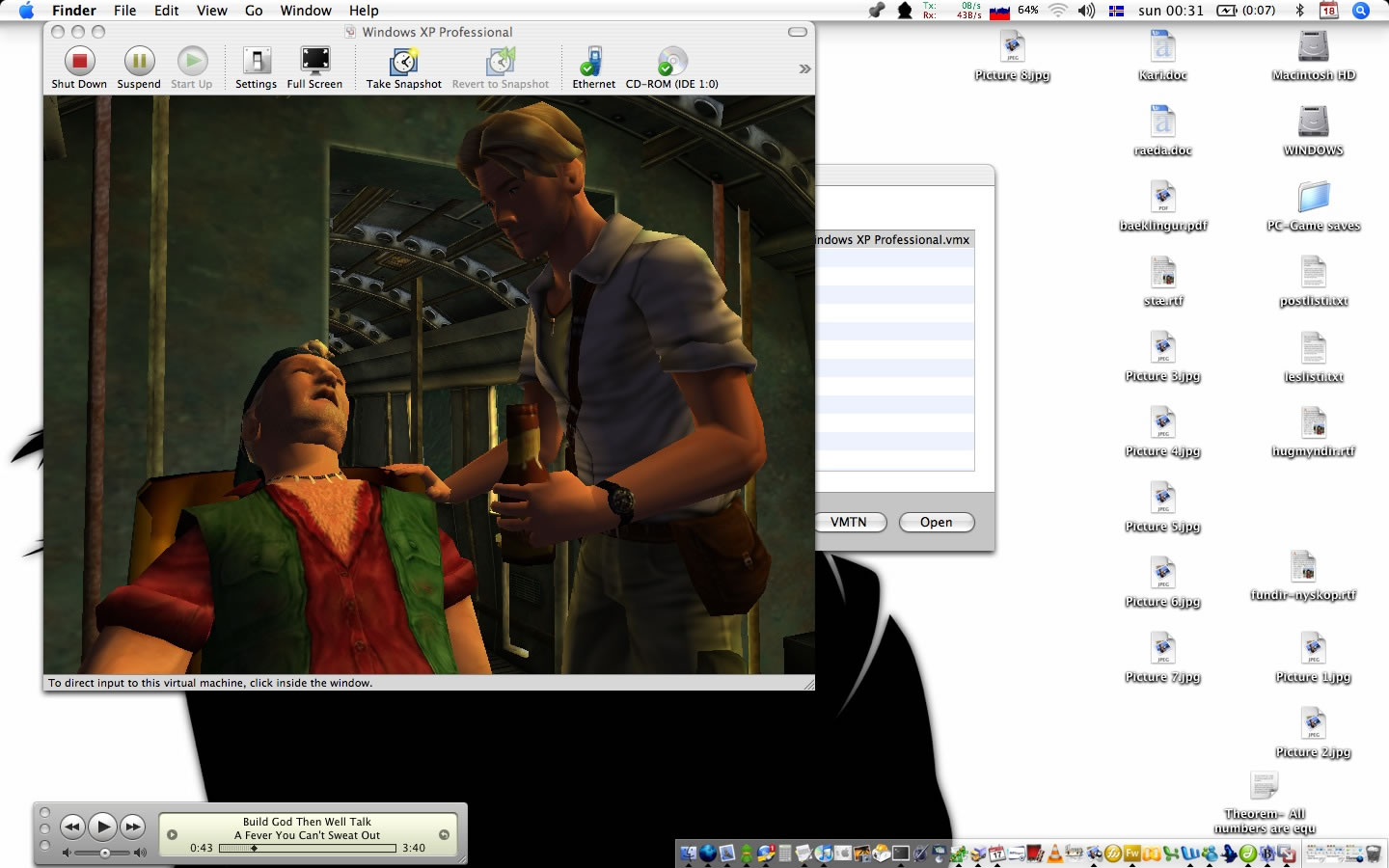Click the Bluetooth menu bar icon
1389x868 pixels.
pyautogui.click(x=1299, y=11)
